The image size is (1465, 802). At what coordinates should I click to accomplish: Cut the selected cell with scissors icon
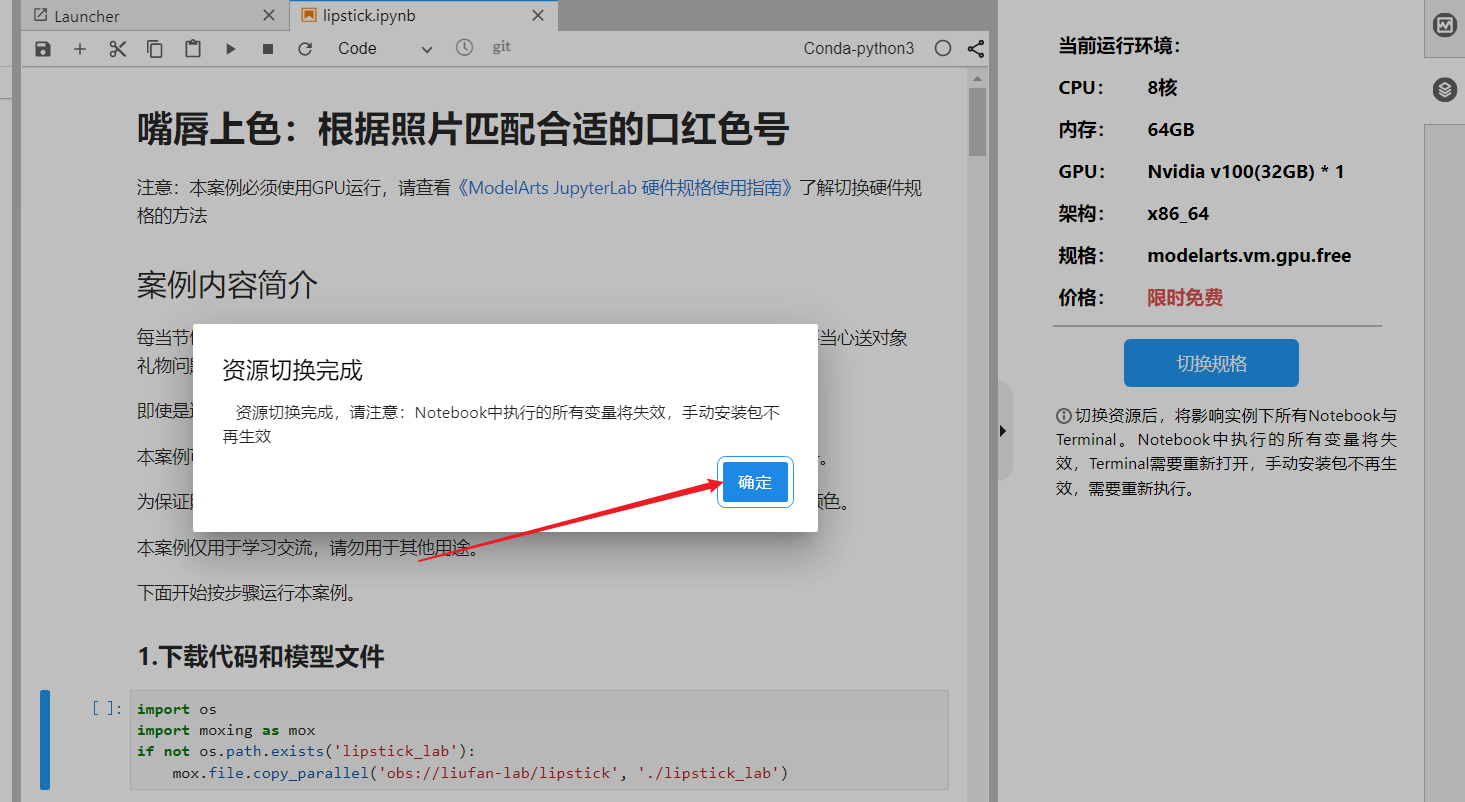pyautogui.click(x=118, y=49)
